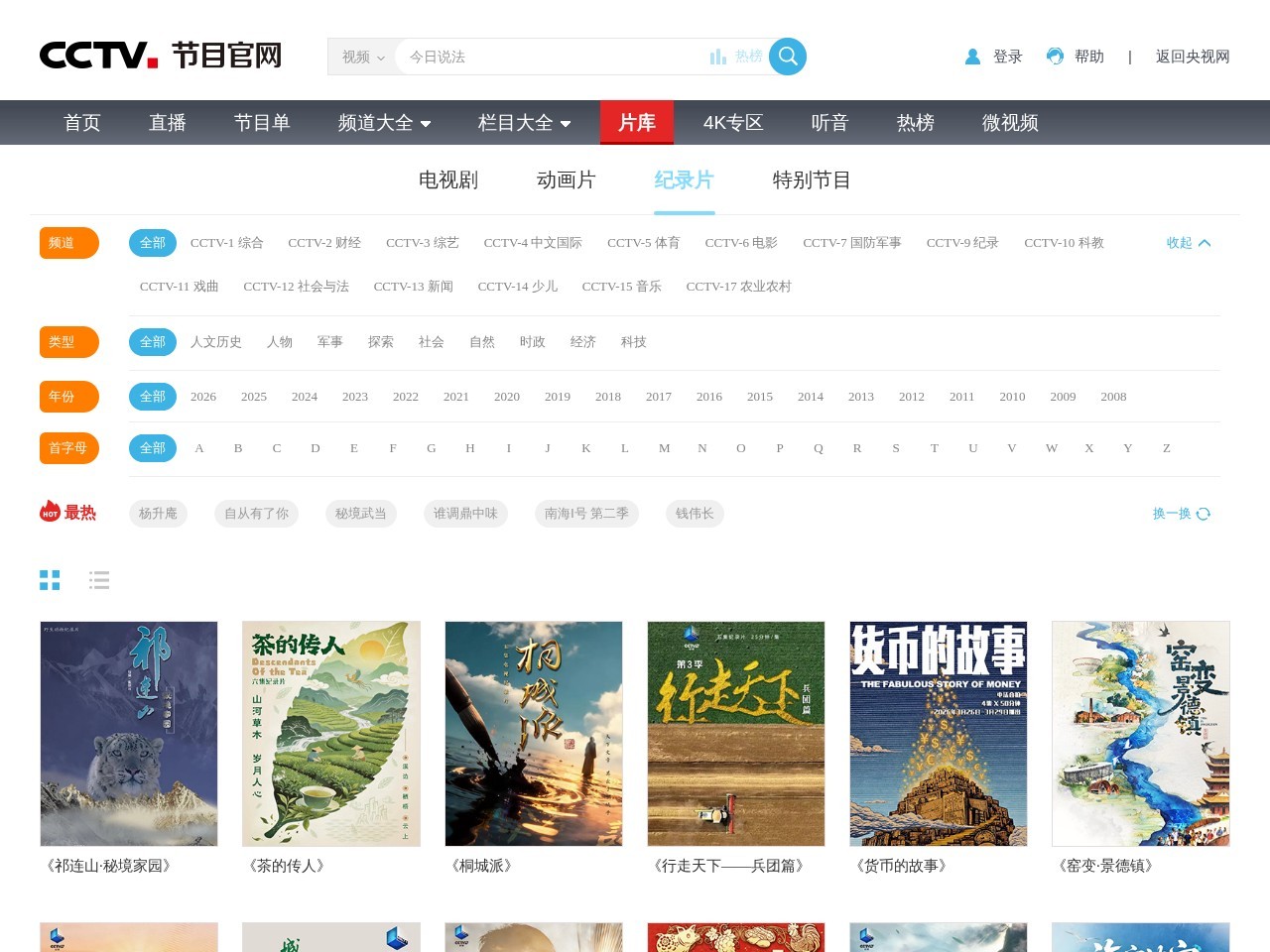Click the 返回央视网 link

click(1192, 57)
